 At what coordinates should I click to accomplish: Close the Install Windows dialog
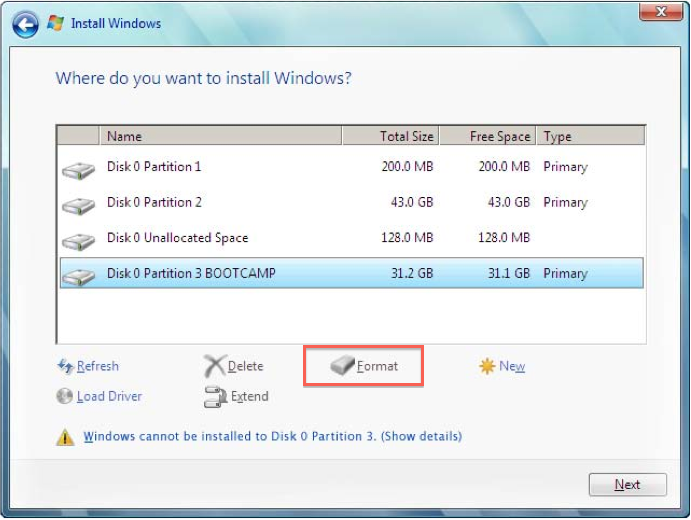pos(661,11)
